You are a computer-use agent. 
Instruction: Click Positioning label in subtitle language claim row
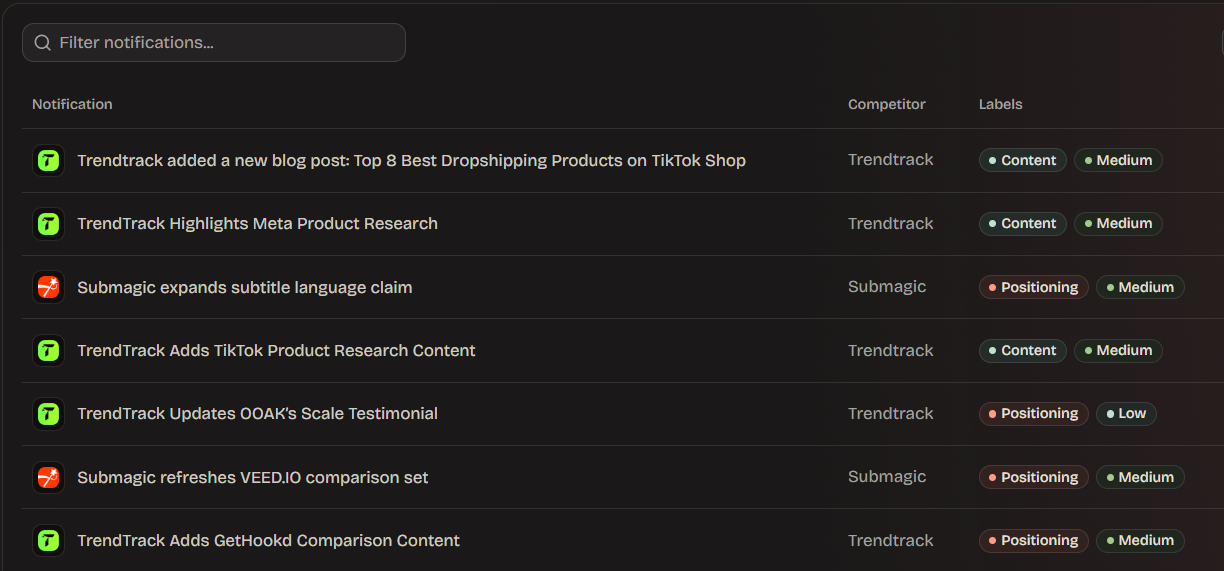click(1034, 287)
